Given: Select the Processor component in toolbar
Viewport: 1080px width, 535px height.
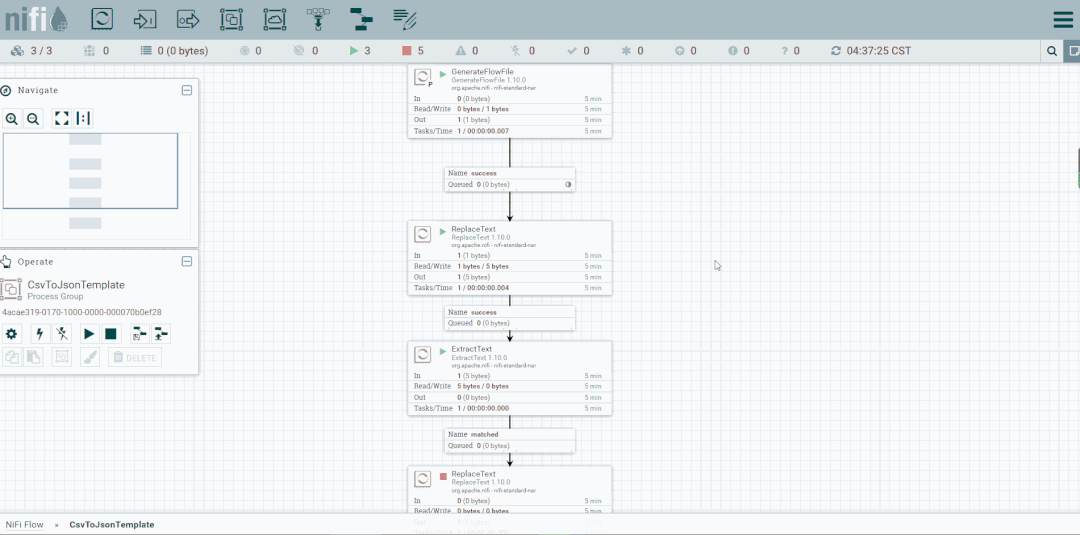Looking at the screenshot, I should click(x=102, y=19).
